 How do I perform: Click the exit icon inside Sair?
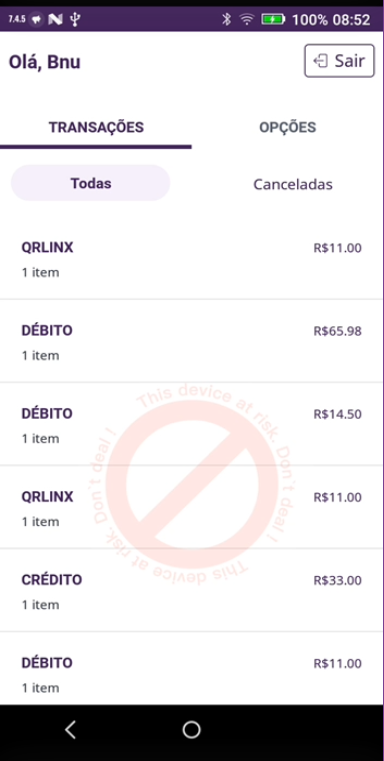[x=320, y=61]
